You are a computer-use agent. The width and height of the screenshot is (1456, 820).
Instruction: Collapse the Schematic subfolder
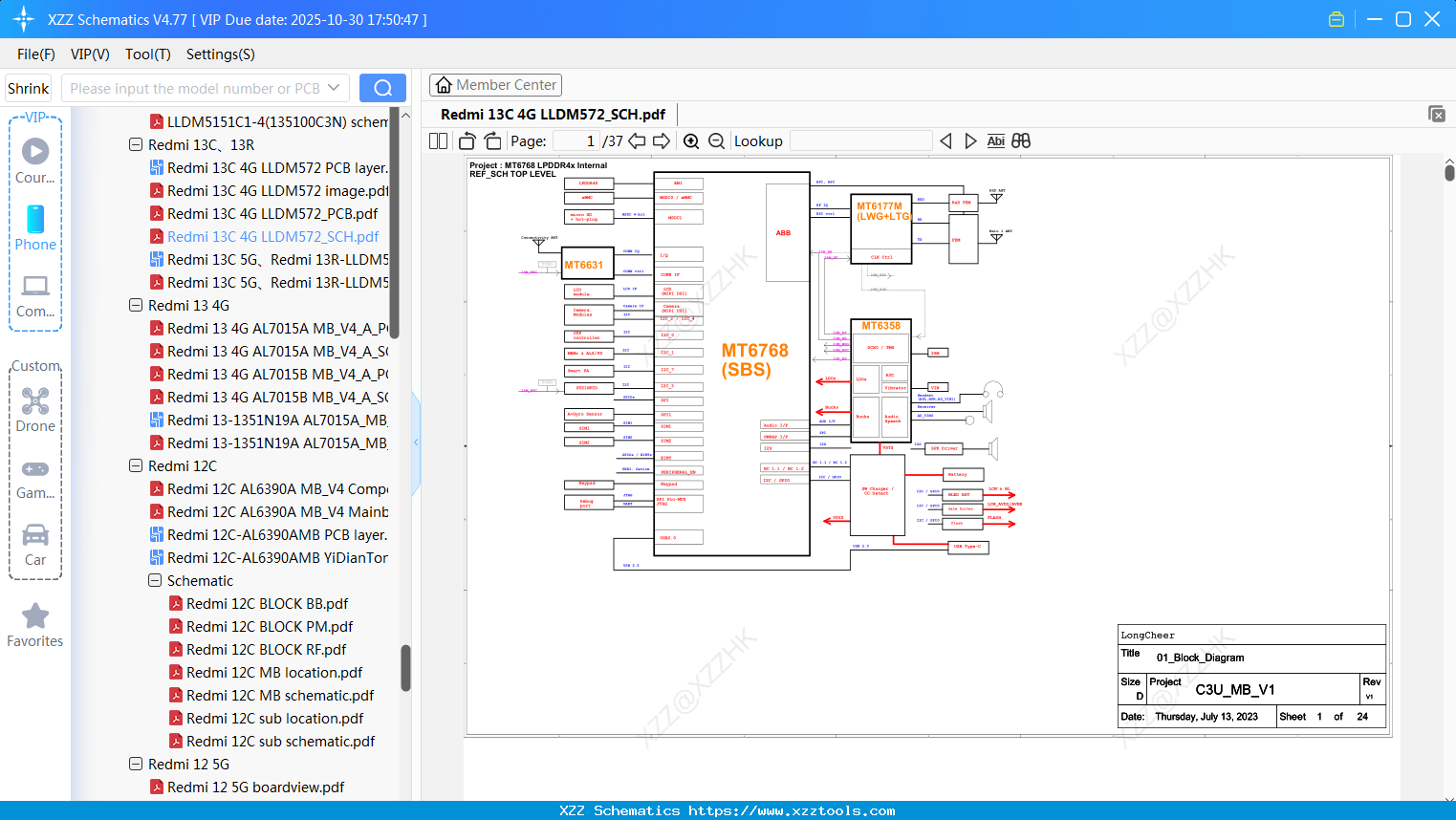(154, 580)
